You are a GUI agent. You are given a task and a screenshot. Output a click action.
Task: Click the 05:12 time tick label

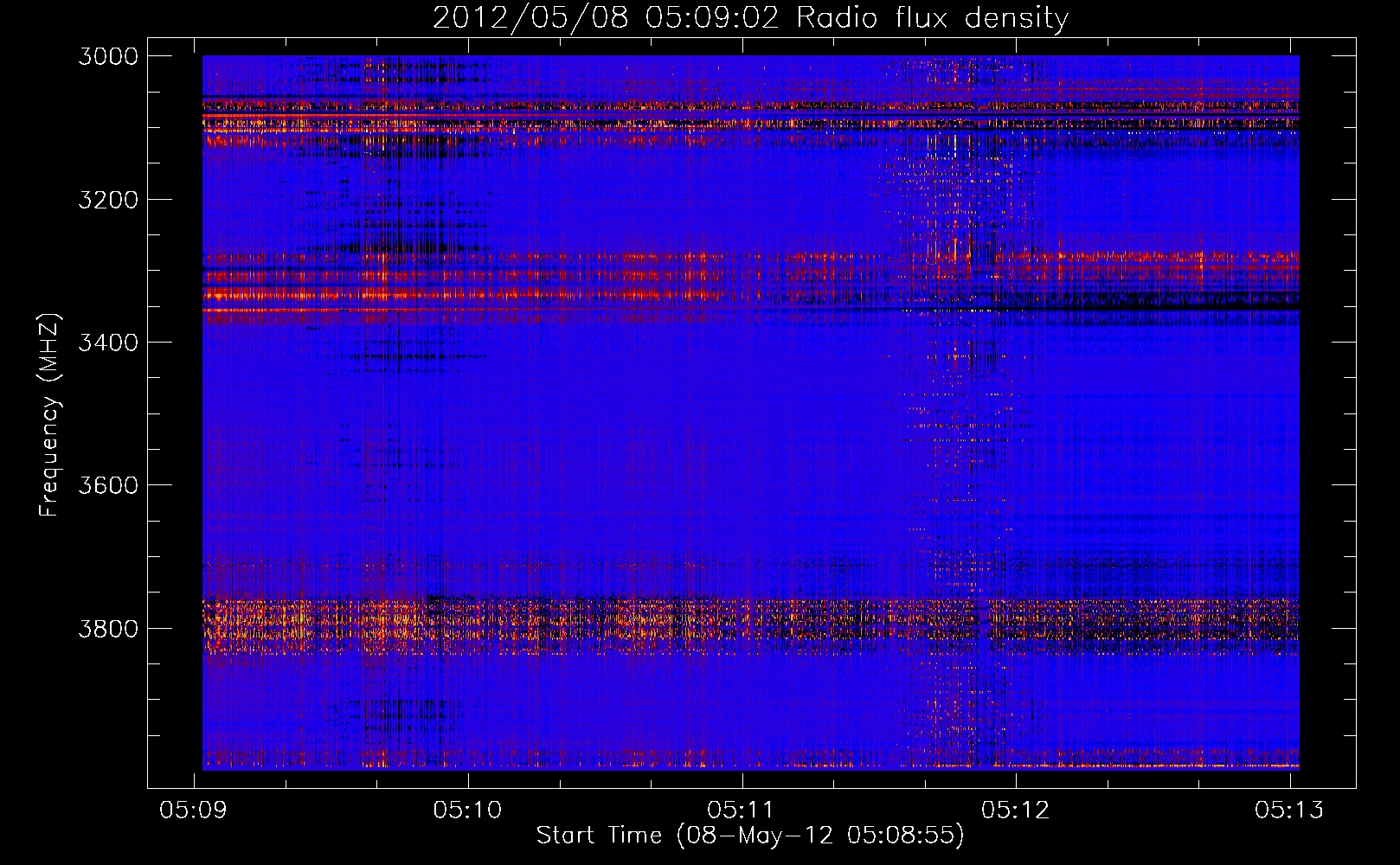pos(1016,810)
